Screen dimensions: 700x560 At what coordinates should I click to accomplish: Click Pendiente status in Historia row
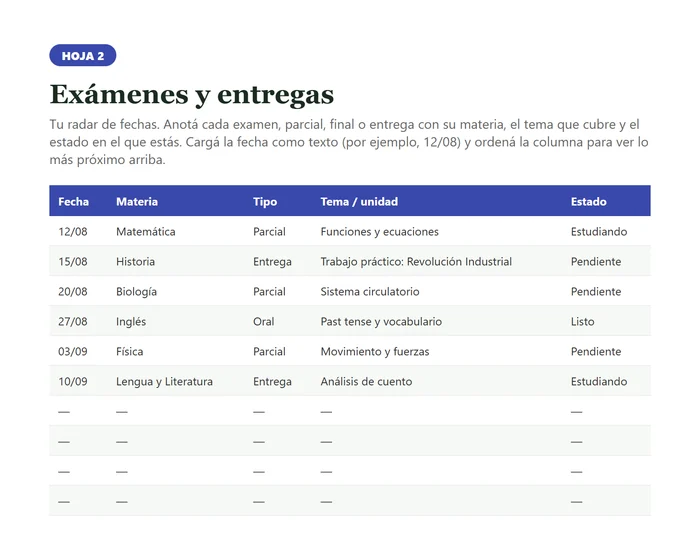click(596, 261)
